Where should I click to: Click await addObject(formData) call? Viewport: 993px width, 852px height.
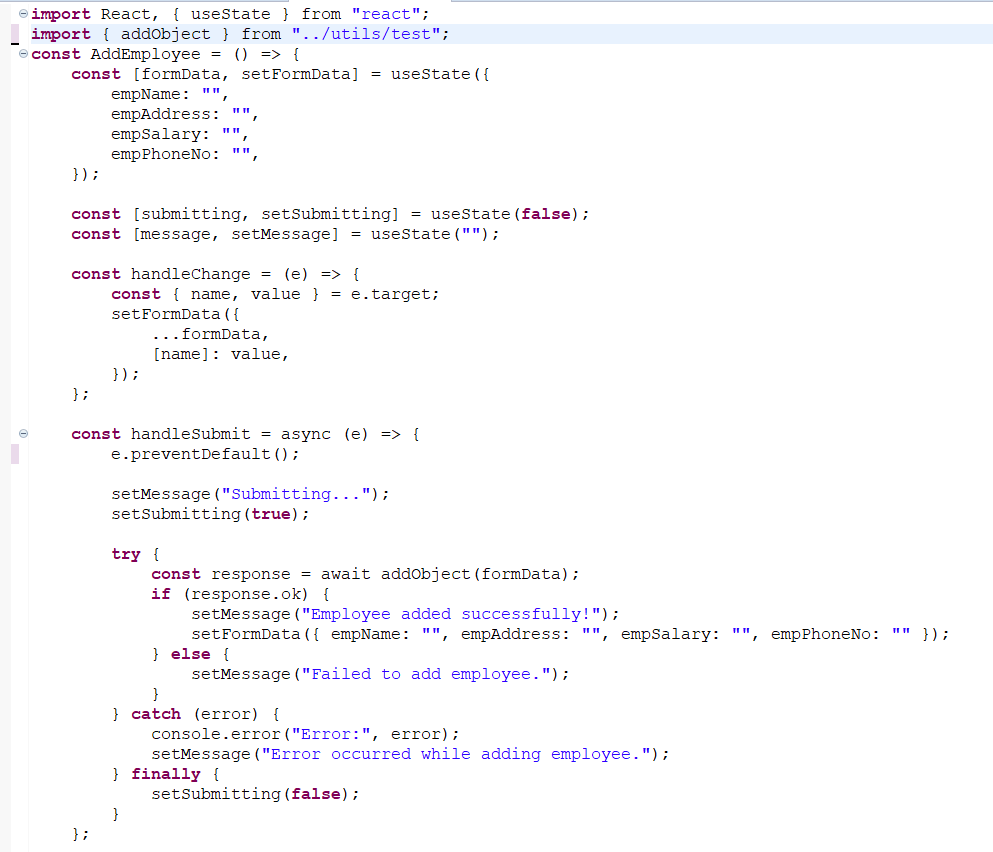[445, 574]
